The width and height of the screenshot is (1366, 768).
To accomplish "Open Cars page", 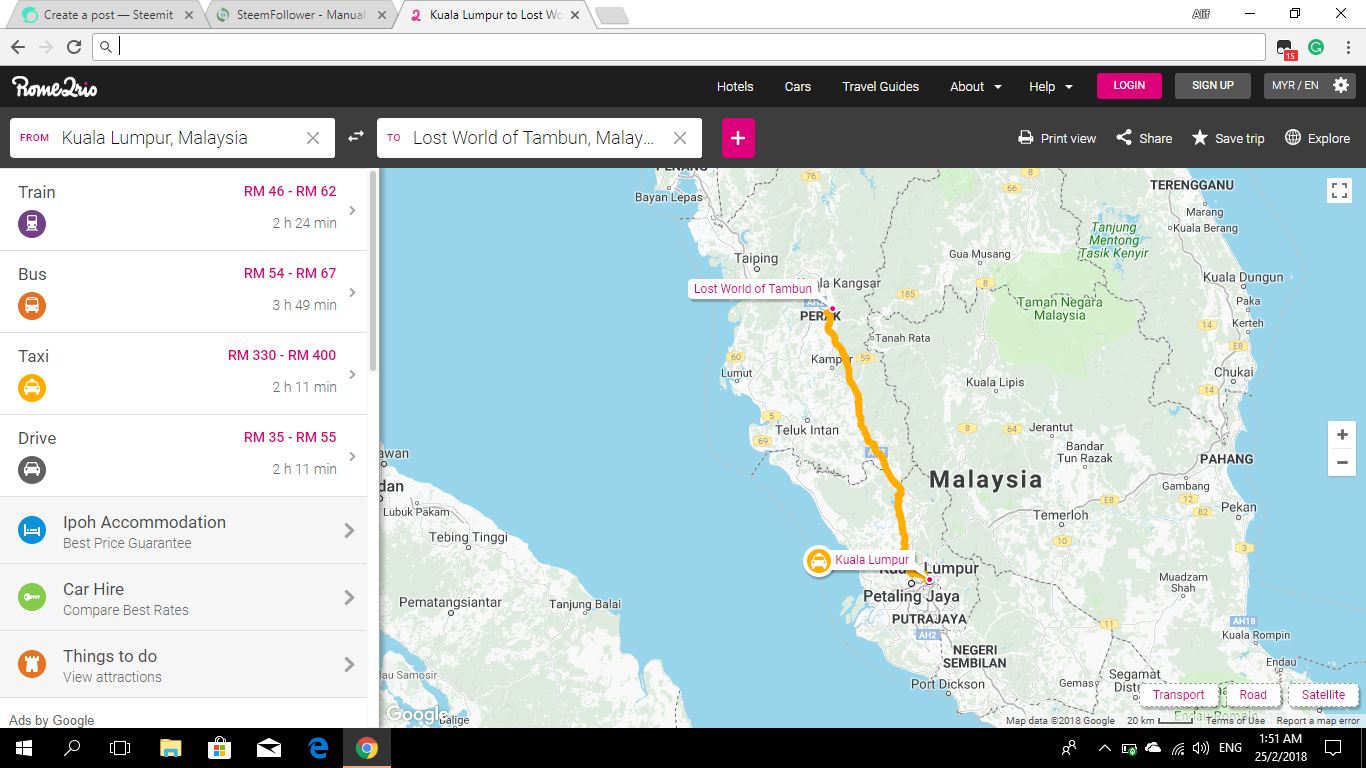I will 798,87.
